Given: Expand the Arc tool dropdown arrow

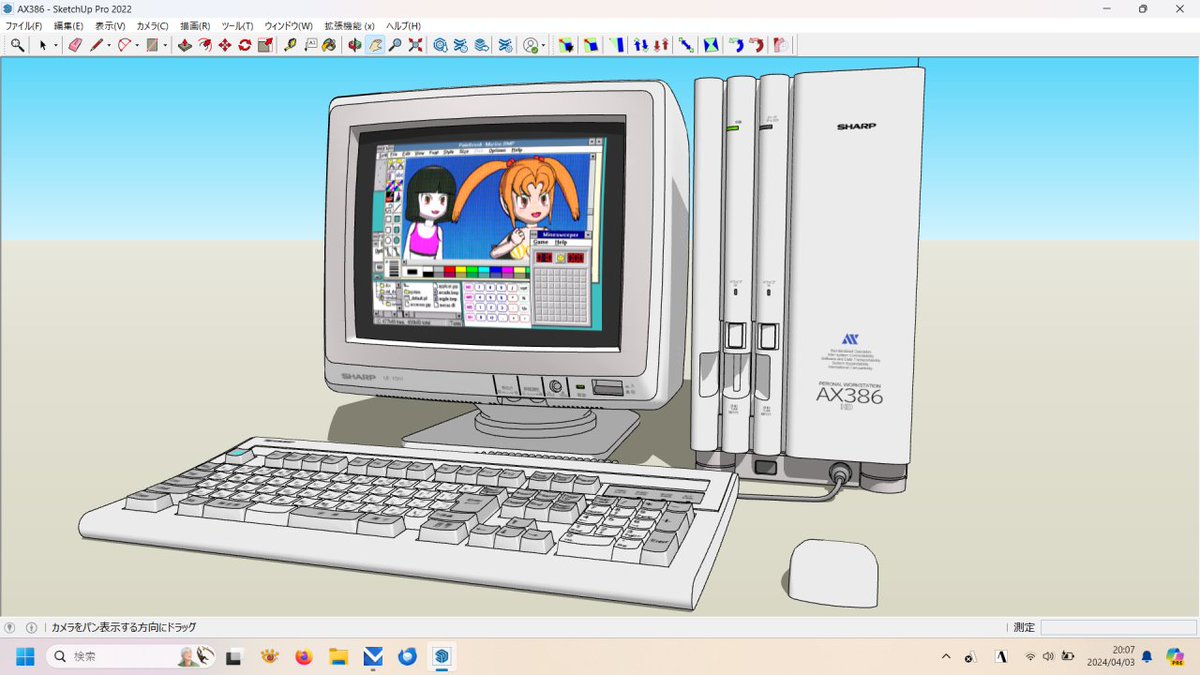Looking at the screenshot, I should click(137, 45).
